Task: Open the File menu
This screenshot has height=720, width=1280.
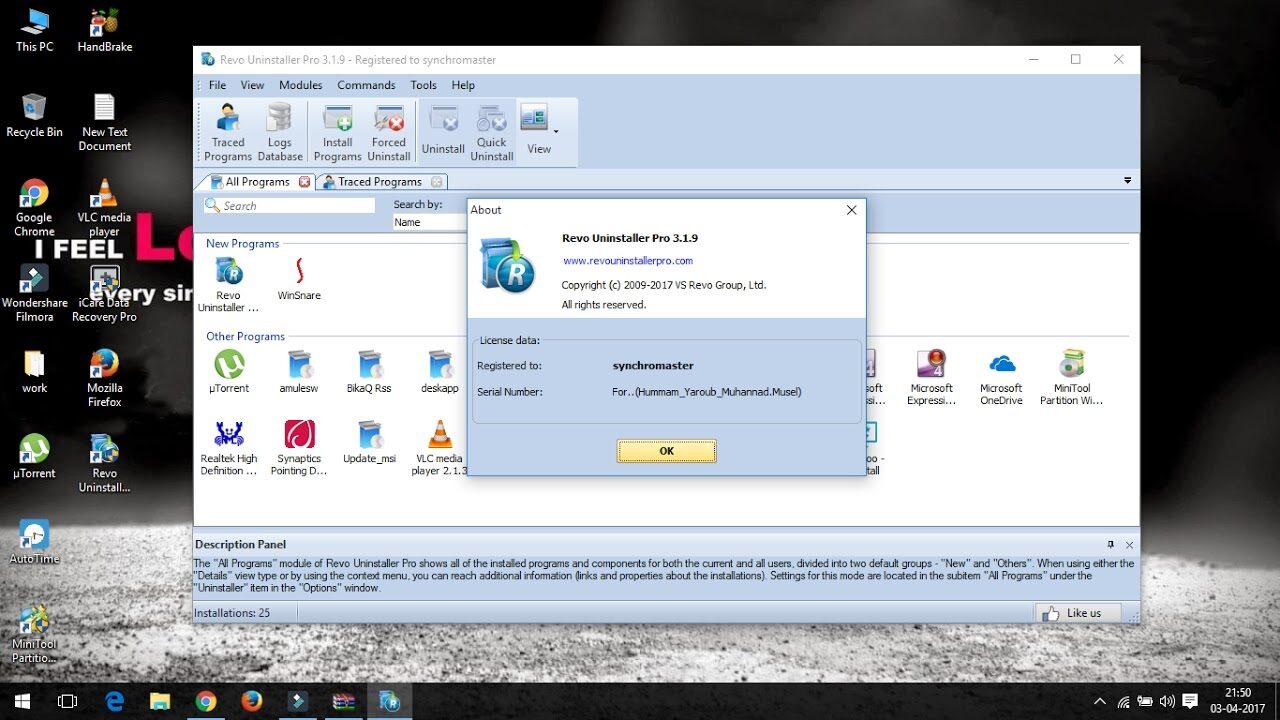Action: [x=217, y=85]
